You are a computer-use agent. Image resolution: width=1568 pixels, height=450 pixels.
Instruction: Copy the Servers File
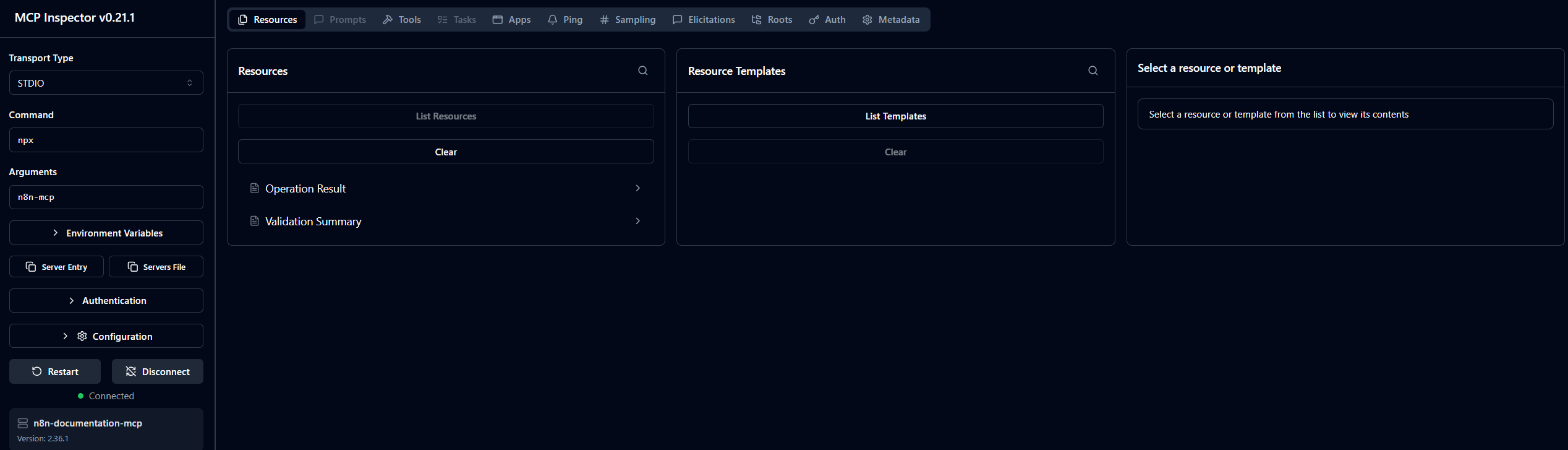pyautogui.click(x=156, y=267)
